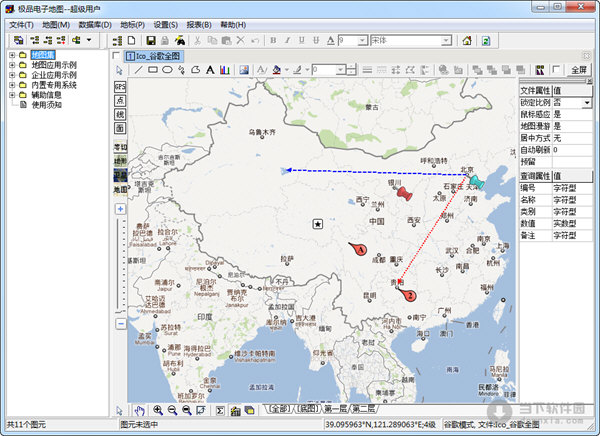Toggle Underline text formatting
This screenshot has height=436, width=600.
302,40
